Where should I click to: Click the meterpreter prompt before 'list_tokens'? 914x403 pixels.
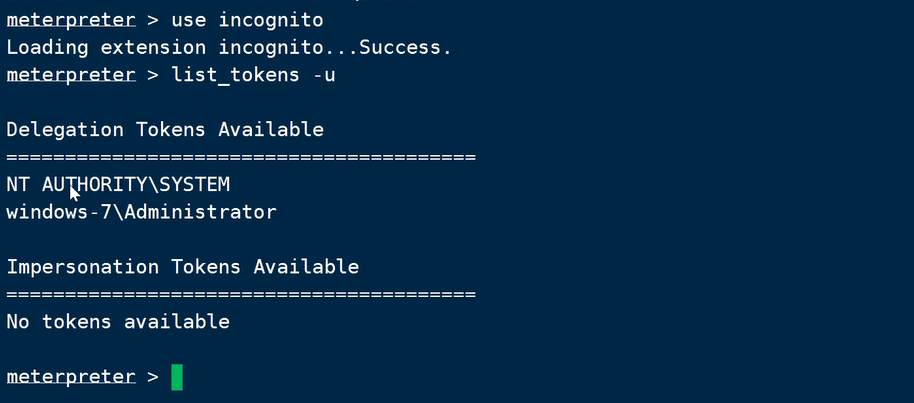(70, 75)
